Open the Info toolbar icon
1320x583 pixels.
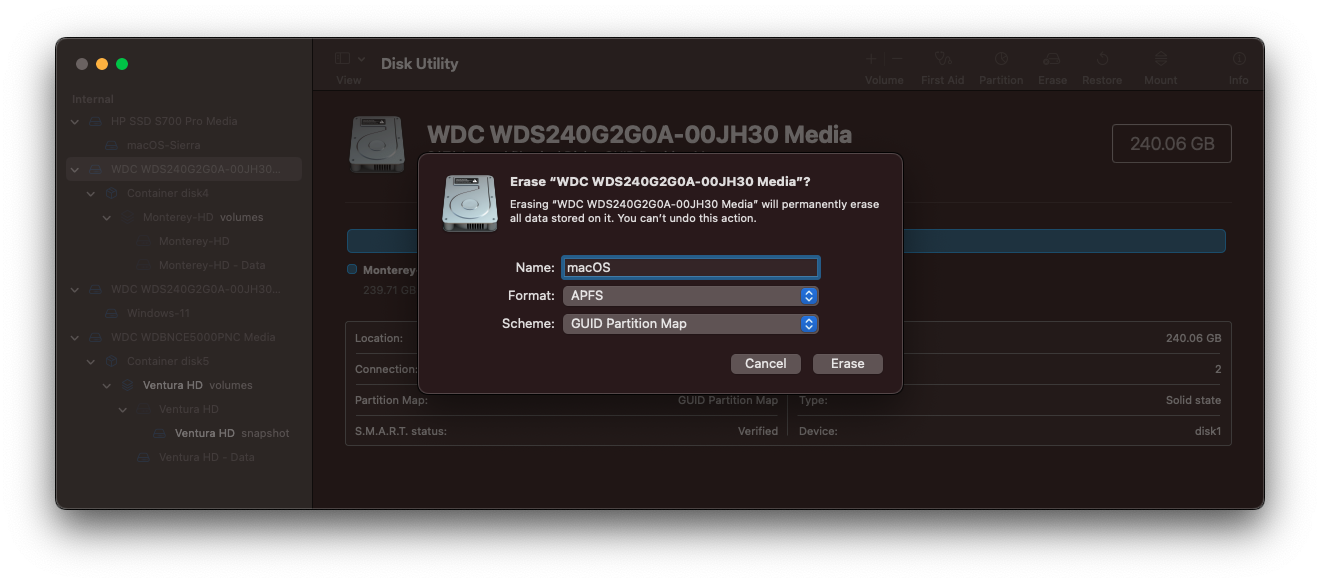(1239, 59)
